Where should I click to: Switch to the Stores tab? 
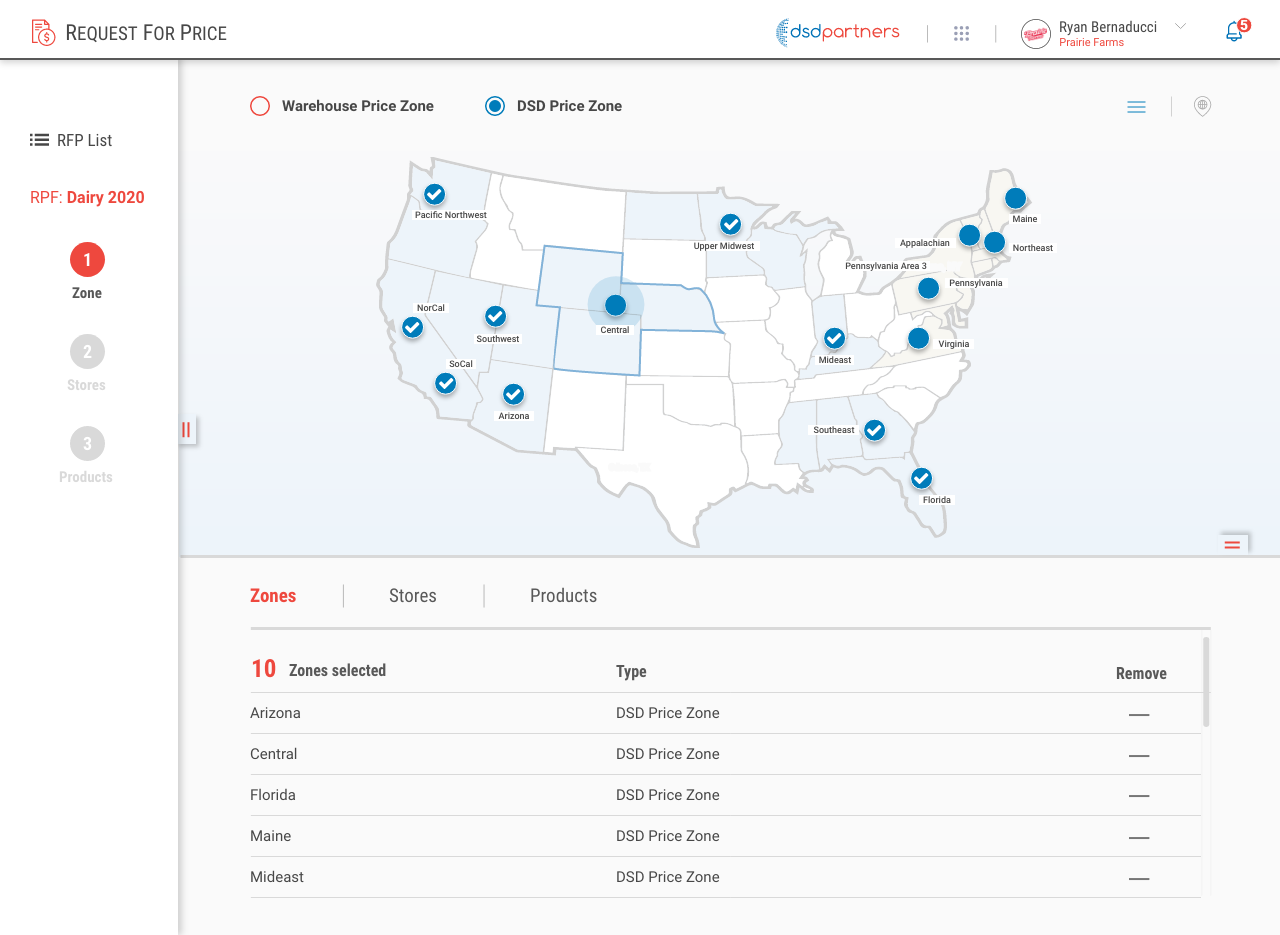(412, 596)
